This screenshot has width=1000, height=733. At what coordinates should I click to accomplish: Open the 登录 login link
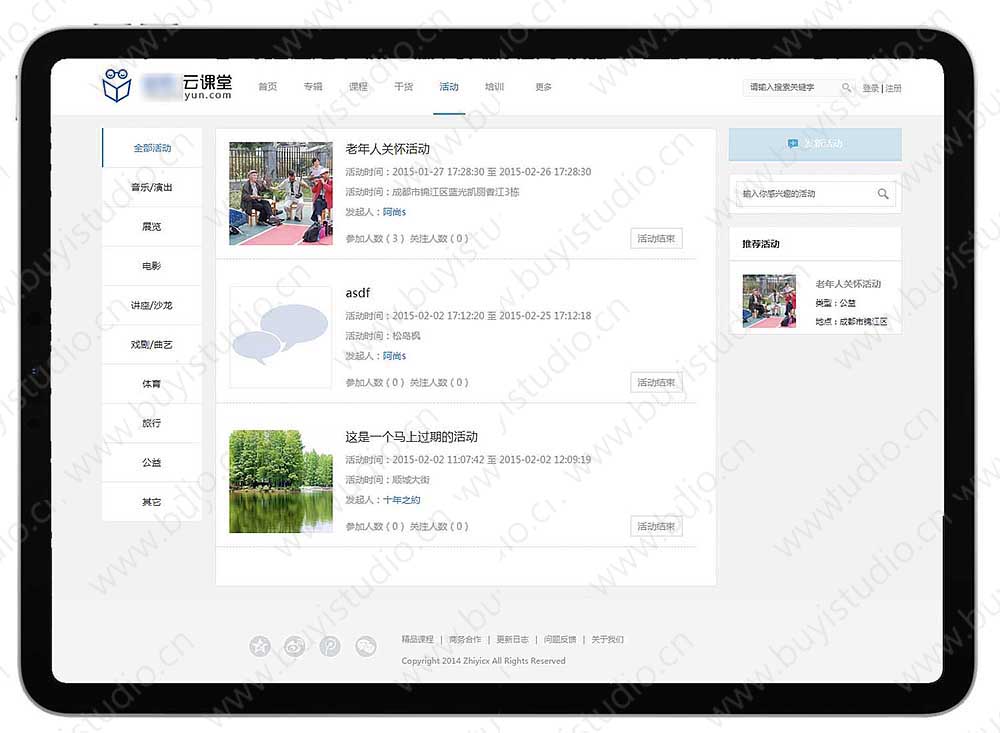870,88
